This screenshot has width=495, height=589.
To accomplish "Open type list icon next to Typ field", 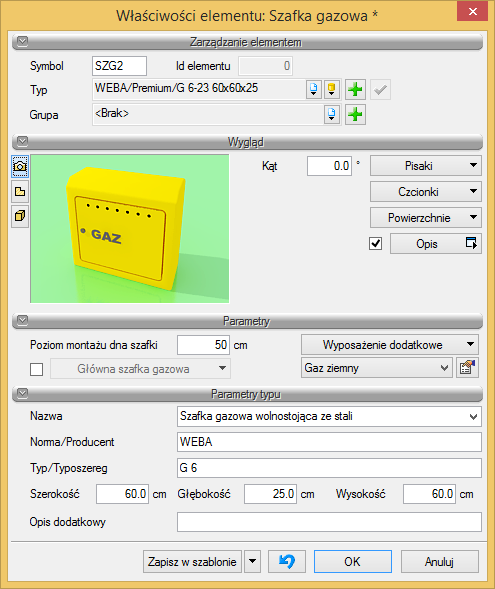I will [313, 89].
